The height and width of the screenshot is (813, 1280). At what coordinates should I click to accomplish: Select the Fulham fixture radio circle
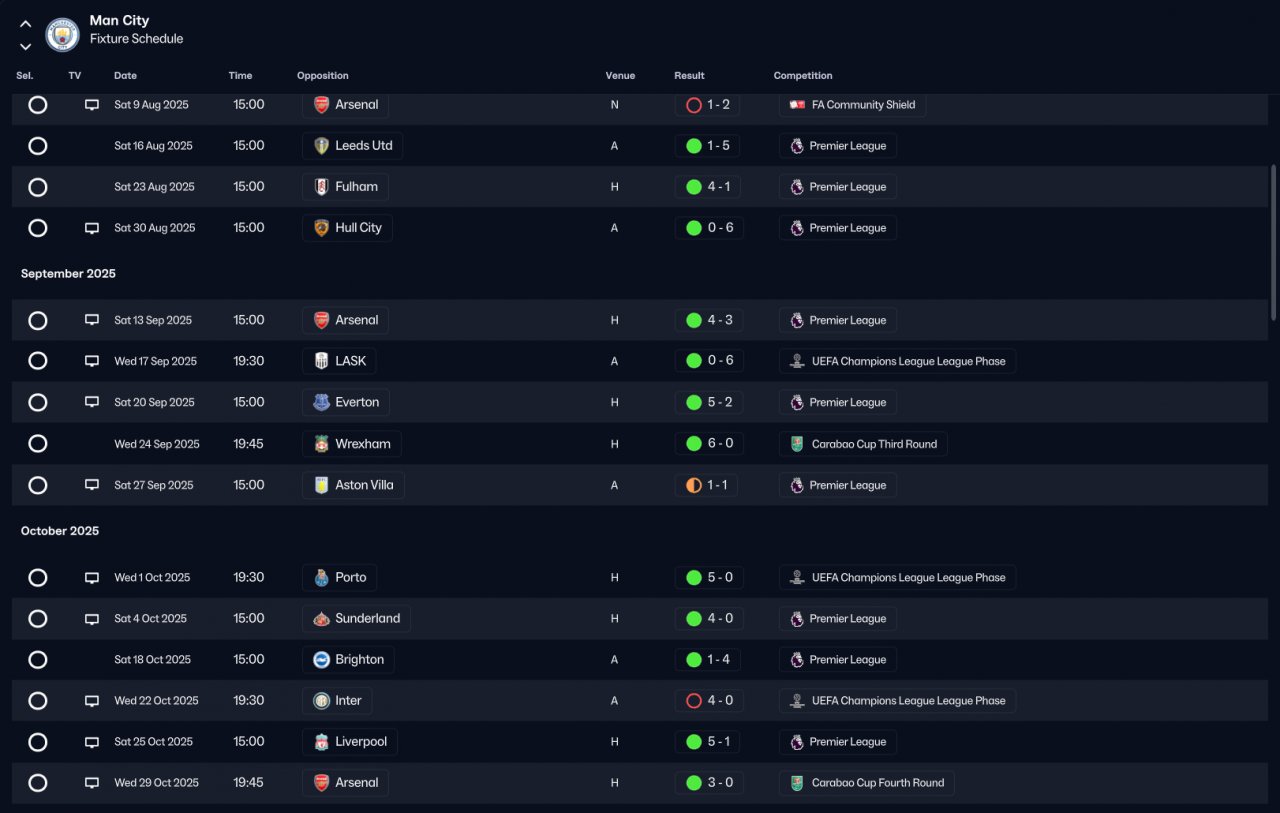point(38,187)
